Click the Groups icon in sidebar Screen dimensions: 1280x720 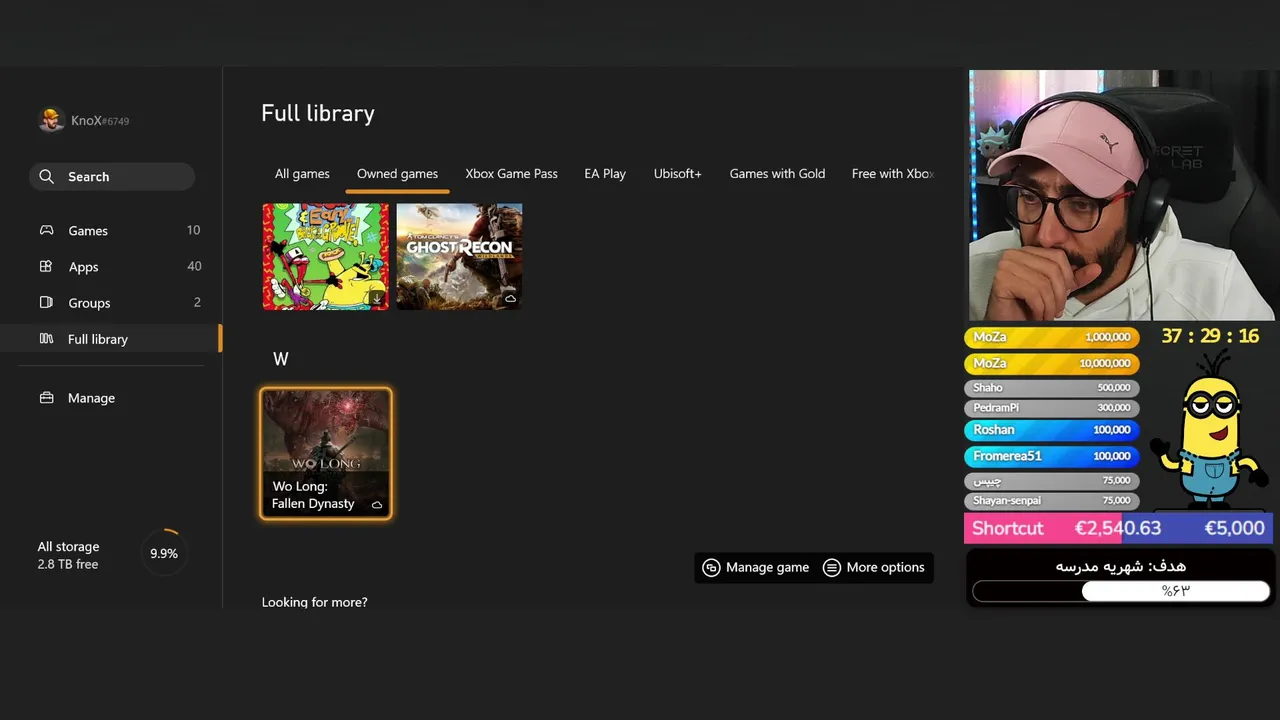[46, 302]
